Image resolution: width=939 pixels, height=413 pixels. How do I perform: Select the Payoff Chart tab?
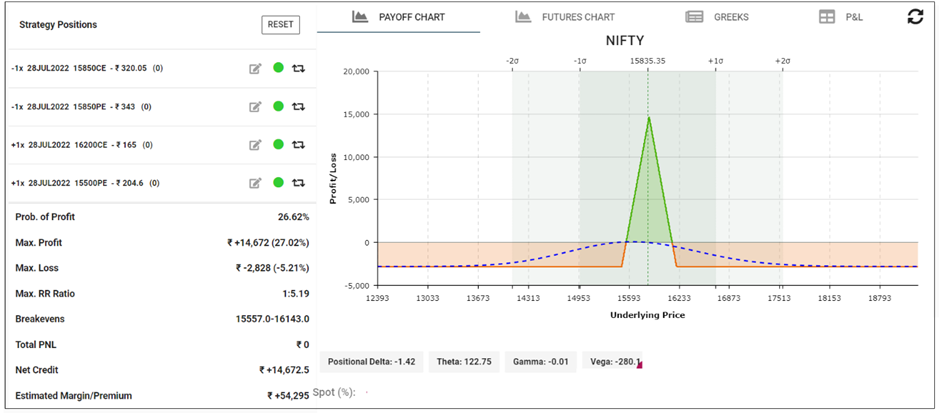click(399, 17)
